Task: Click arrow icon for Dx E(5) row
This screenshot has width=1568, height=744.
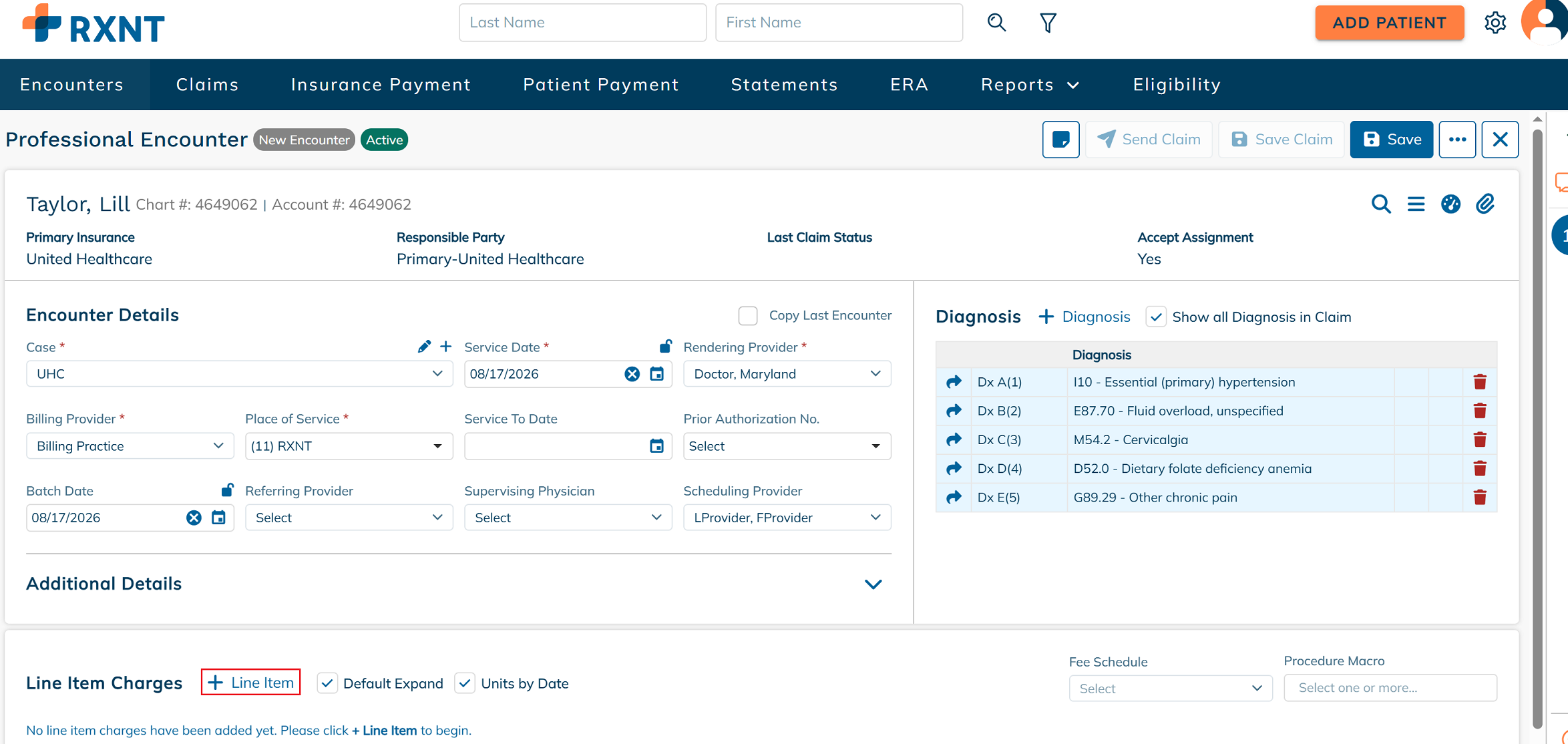Action: point(954,497)
